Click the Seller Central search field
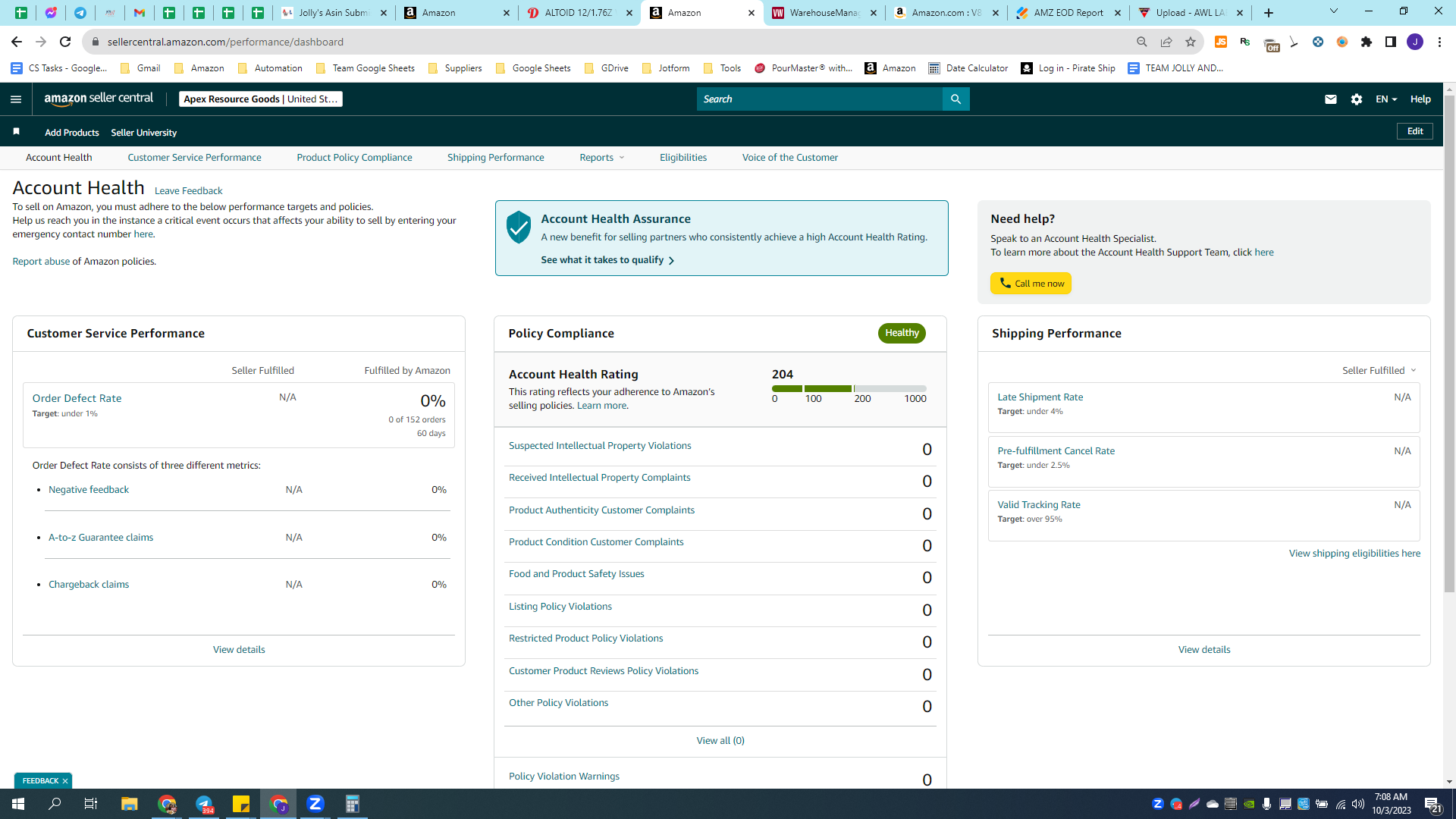This screenshot has width=1456, height=819. [820, 99]
